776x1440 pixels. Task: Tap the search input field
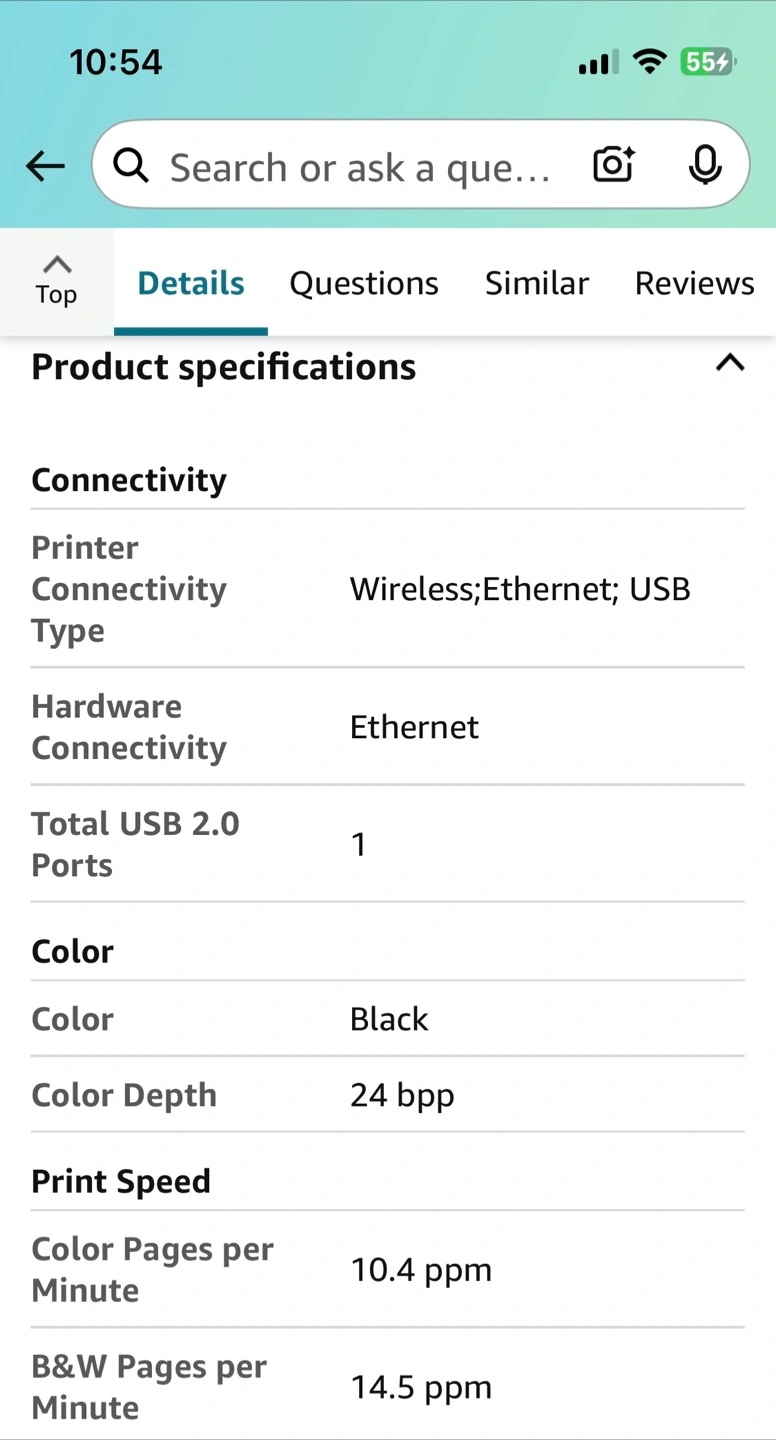tap(360, 167)
